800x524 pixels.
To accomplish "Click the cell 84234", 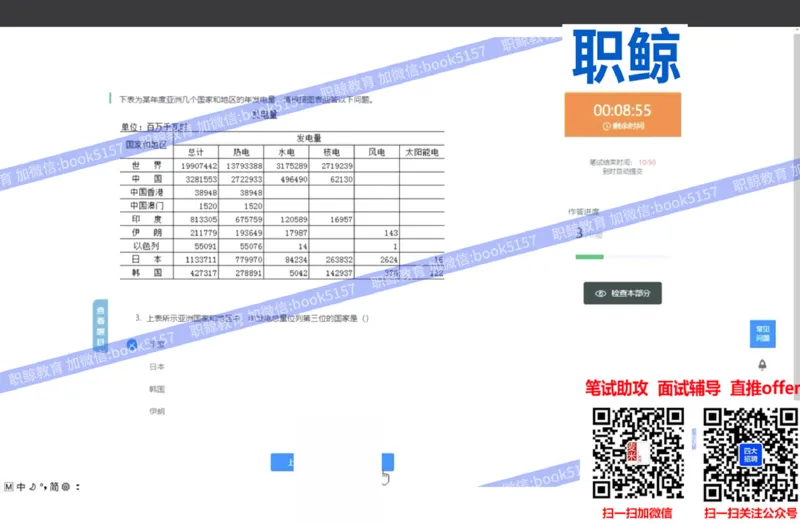I will click(296, 260).
